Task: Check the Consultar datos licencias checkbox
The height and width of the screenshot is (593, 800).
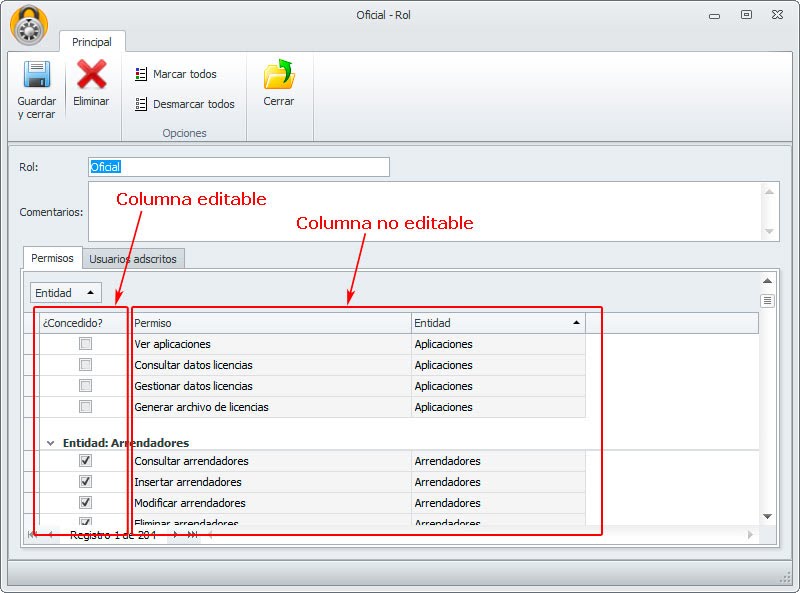Action: point(86,365)
